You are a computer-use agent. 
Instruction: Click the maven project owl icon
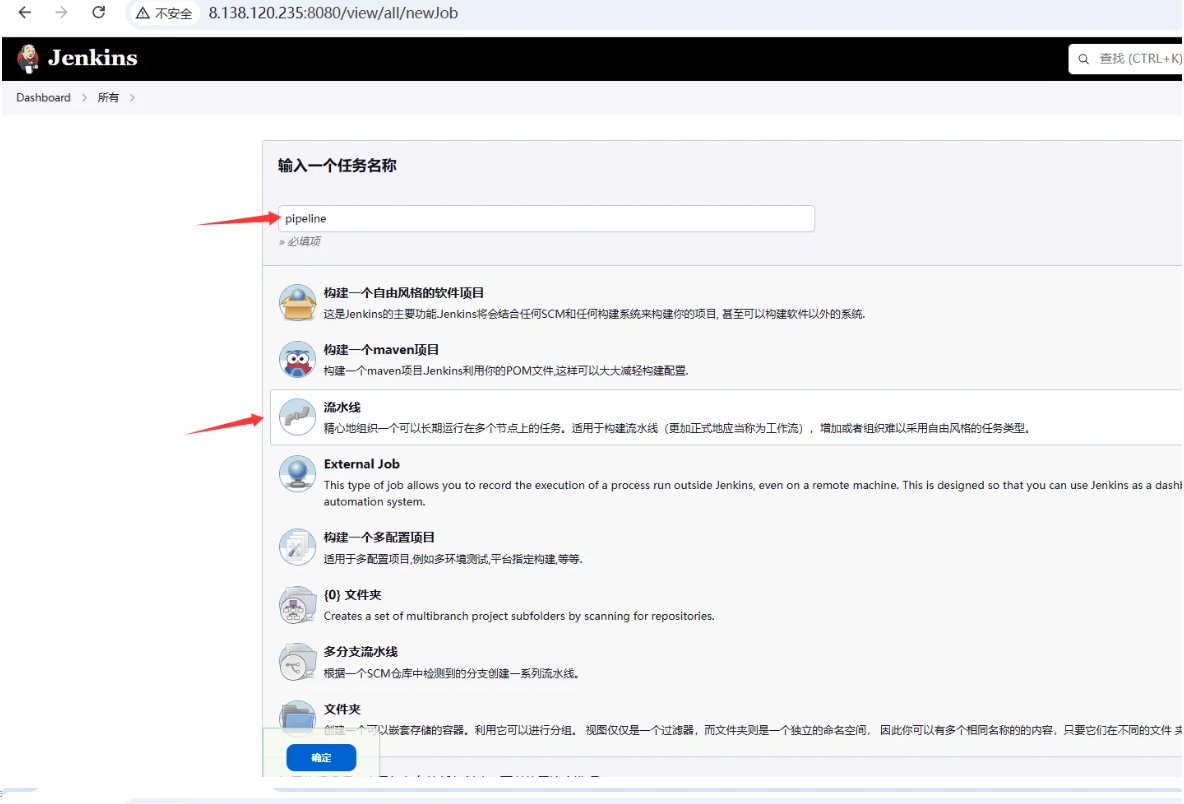point(298,359)
